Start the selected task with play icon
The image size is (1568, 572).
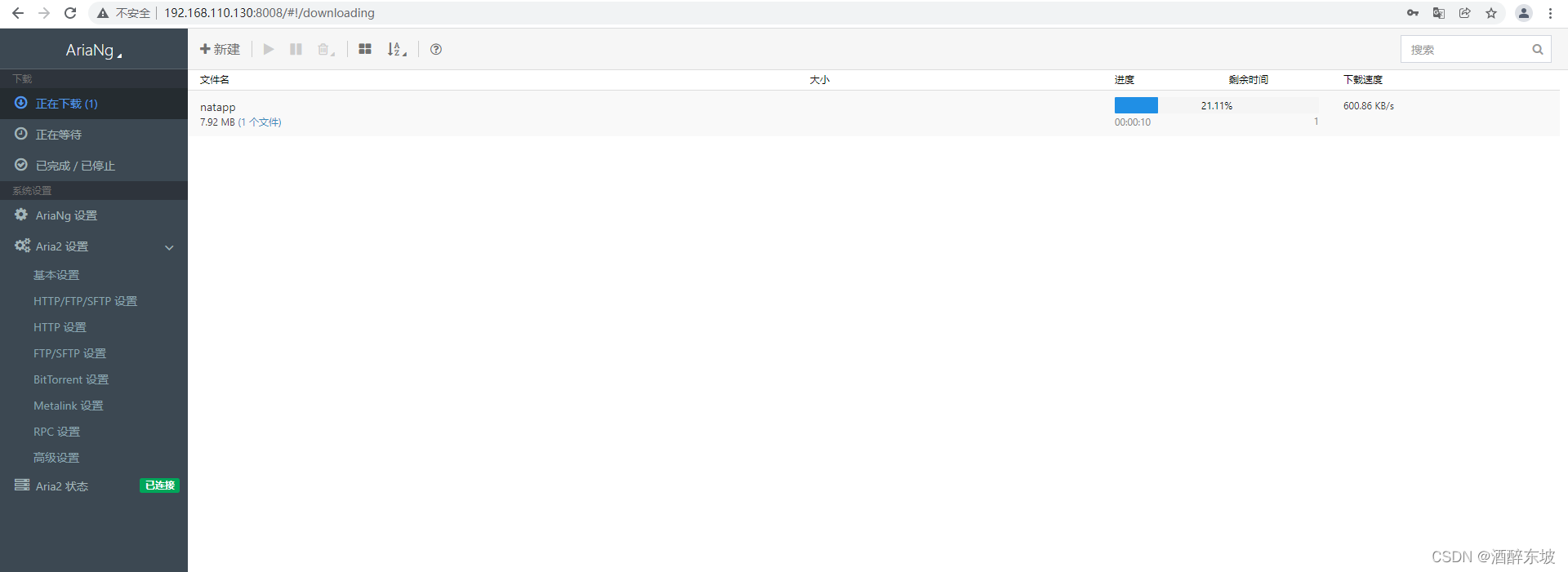[269, 49]
